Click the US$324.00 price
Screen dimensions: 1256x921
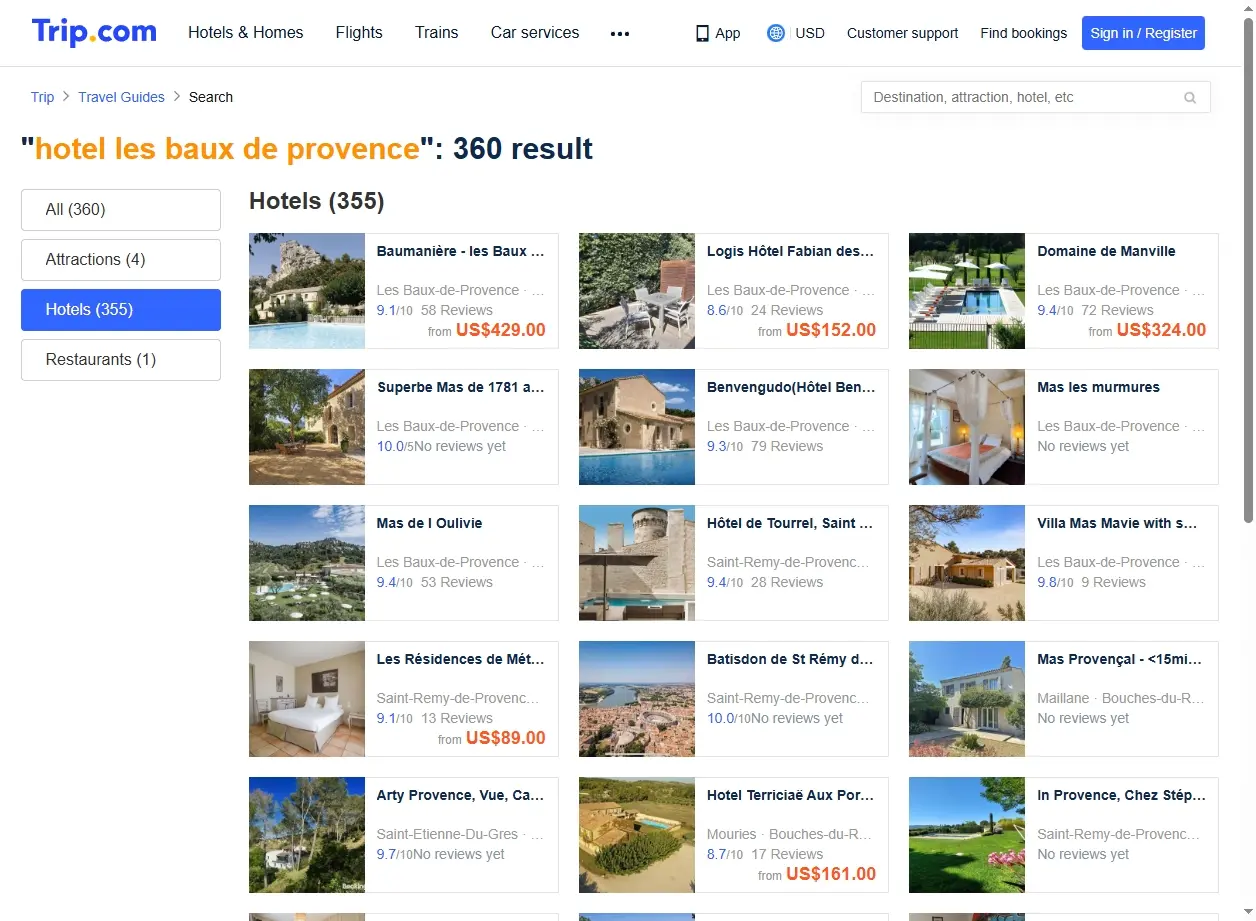(1161, 330)
